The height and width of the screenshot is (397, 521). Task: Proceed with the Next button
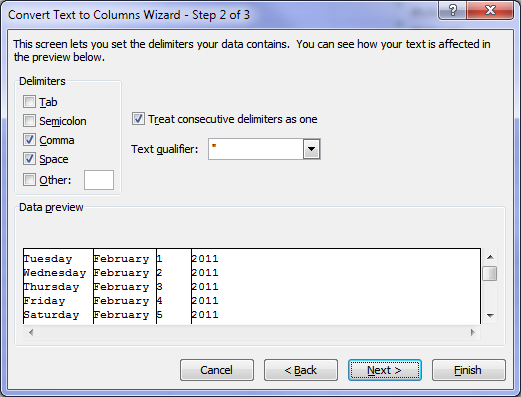pyautogui.click(x=385, y=370)
